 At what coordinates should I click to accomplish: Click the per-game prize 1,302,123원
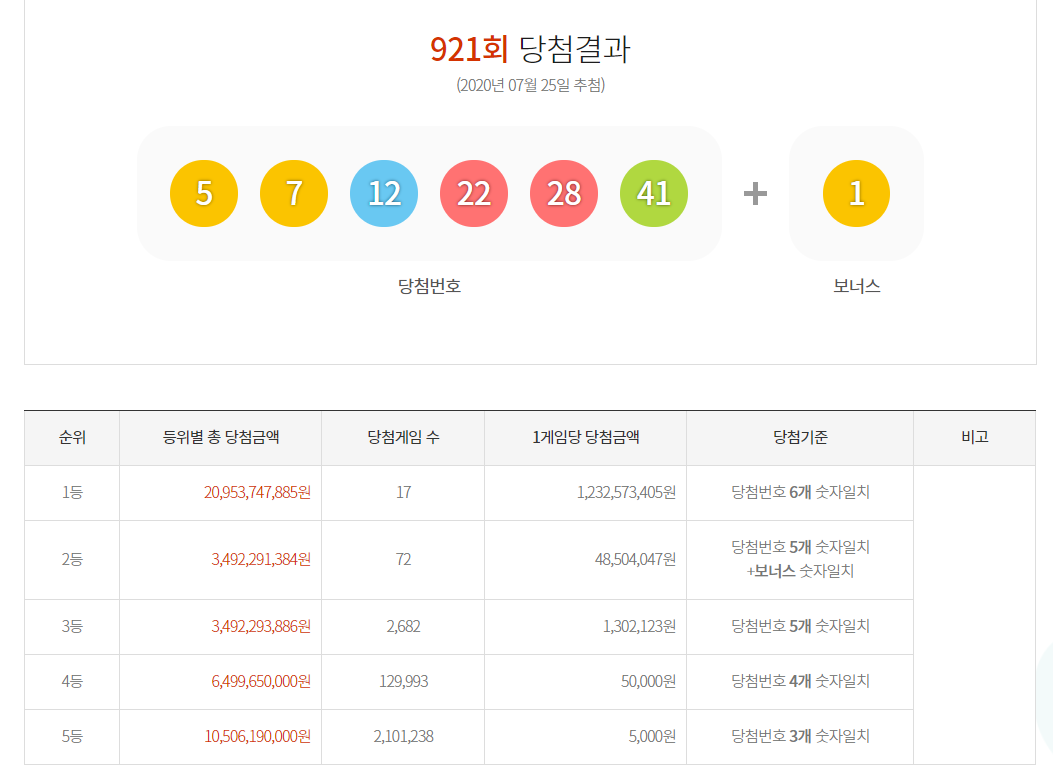[639, 627]
